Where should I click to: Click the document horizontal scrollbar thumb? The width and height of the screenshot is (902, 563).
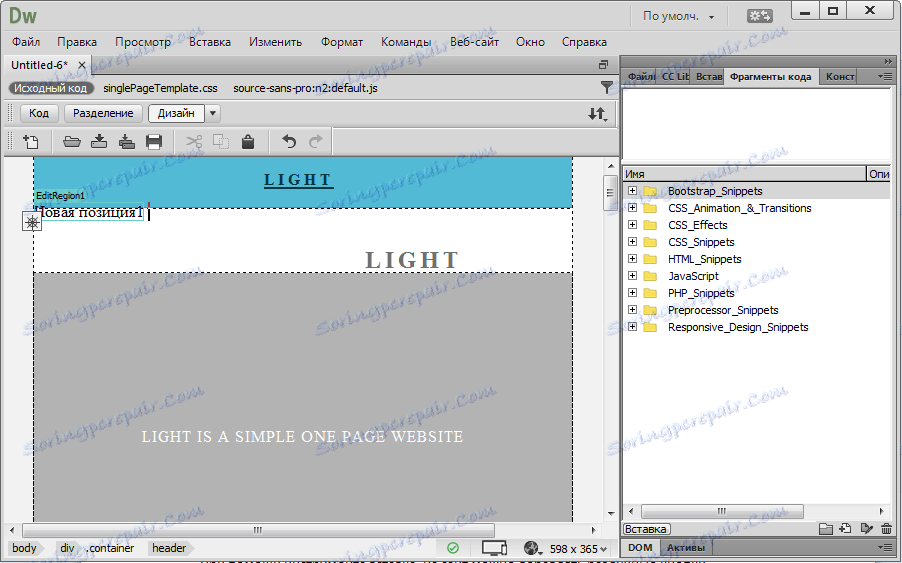coord(258,530)
